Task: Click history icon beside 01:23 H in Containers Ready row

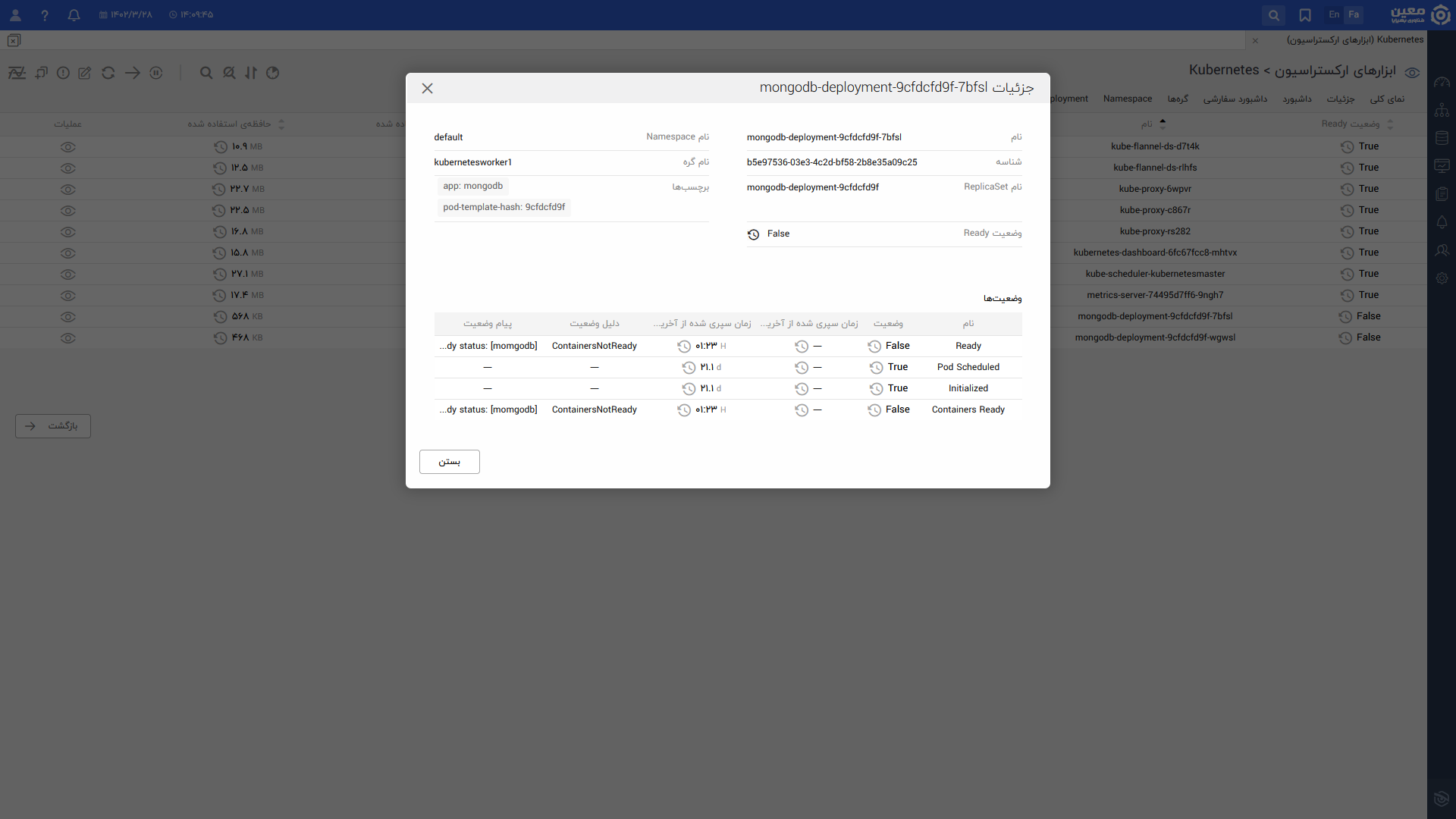Action: [x=684, y=410]
